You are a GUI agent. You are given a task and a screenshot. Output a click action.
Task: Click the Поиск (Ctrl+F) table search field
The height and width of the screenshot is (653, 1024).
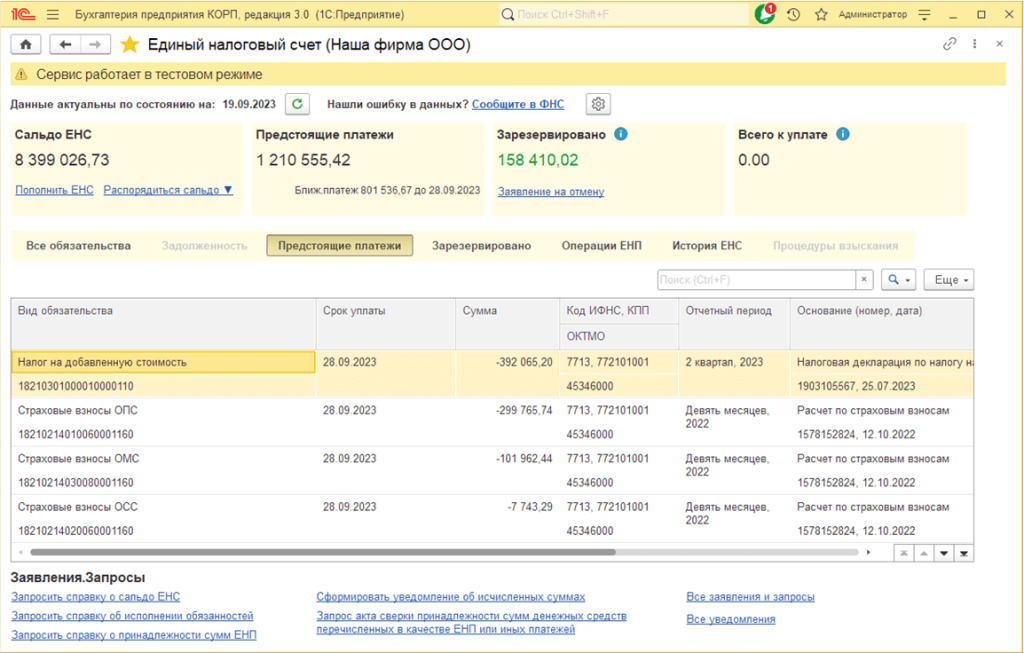755,280
